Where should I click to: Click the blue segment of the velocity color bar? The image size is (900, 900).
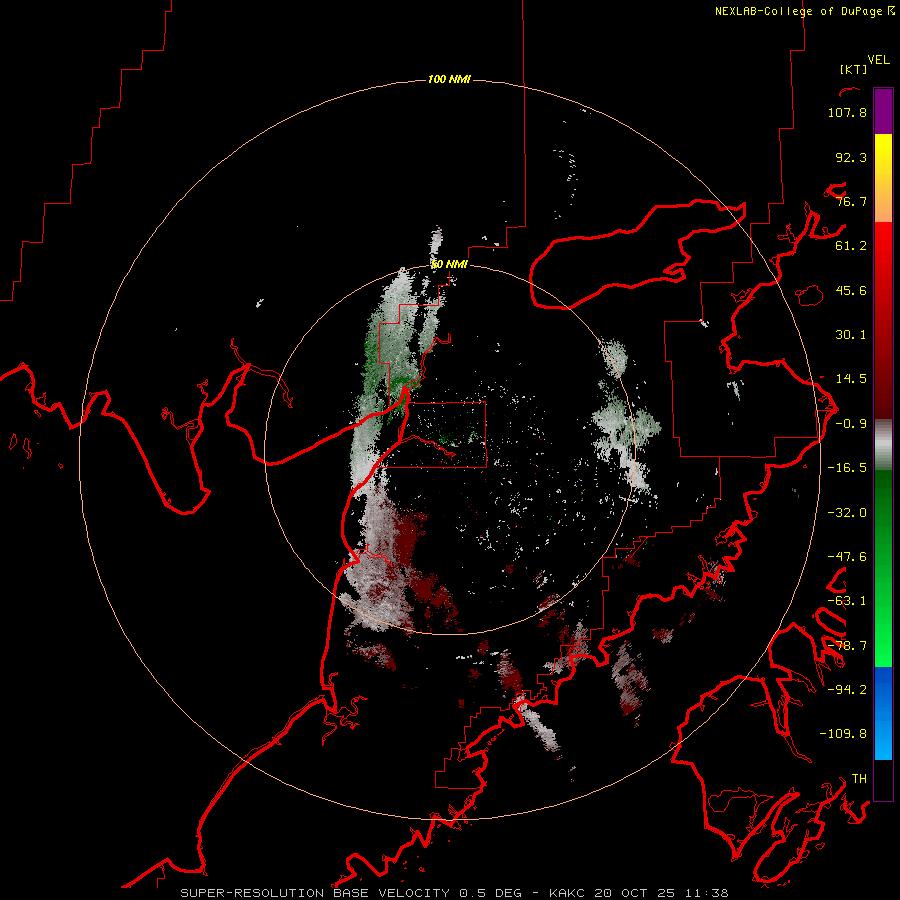(883, 713)
